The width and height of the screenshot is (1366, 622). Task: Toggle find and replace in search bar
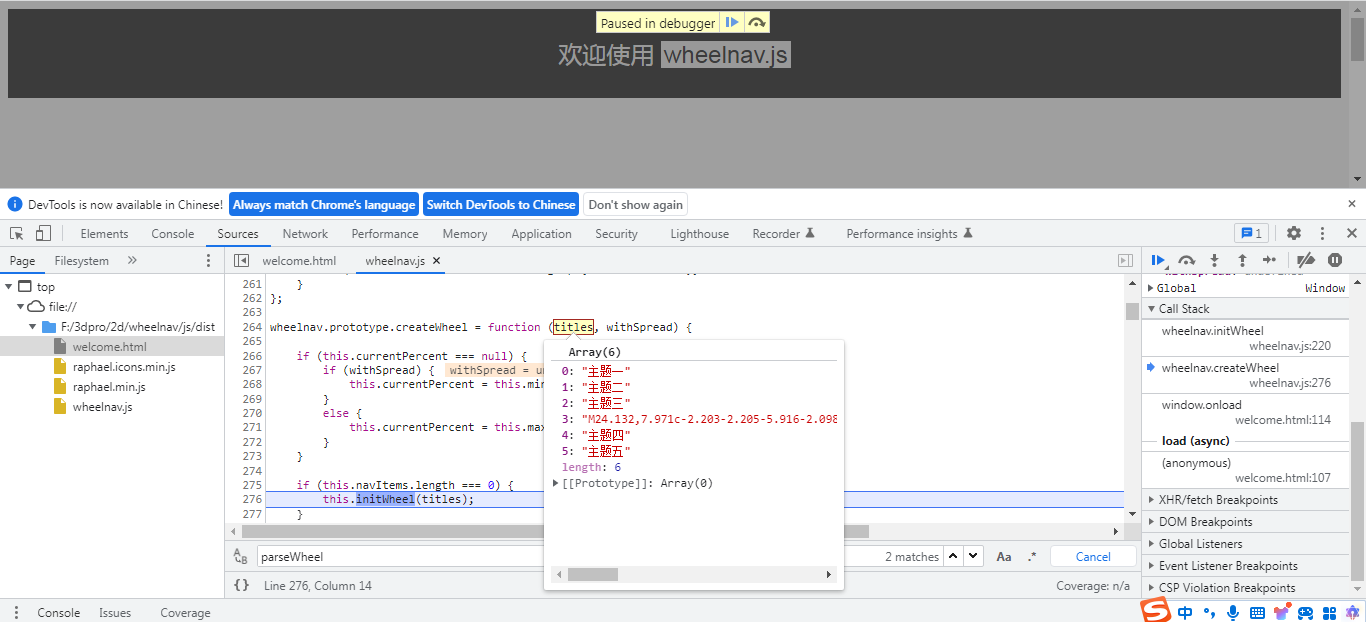pyautogui.click(x=240, y=557)
